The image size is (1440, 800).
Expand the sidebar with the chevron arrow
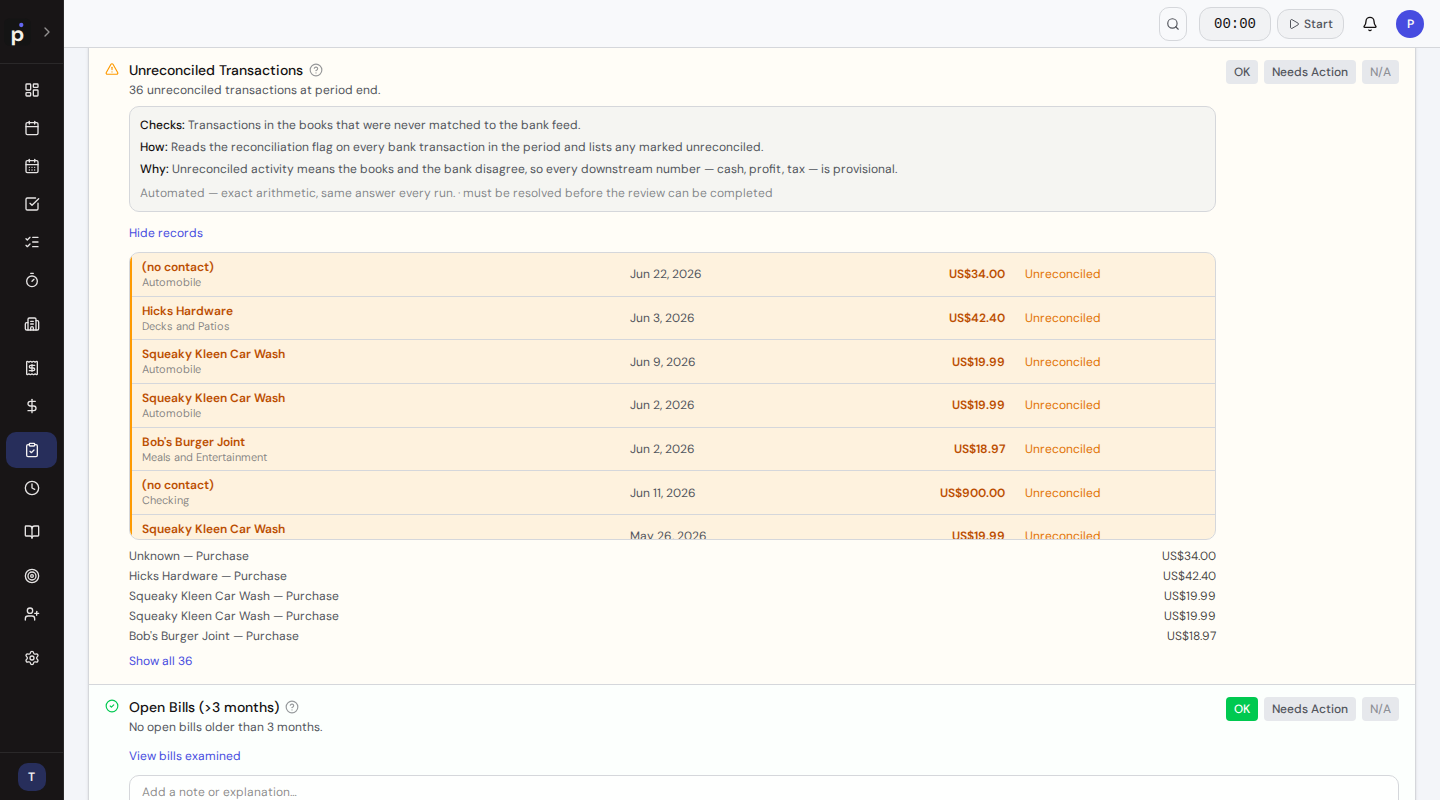pos(46,32)
